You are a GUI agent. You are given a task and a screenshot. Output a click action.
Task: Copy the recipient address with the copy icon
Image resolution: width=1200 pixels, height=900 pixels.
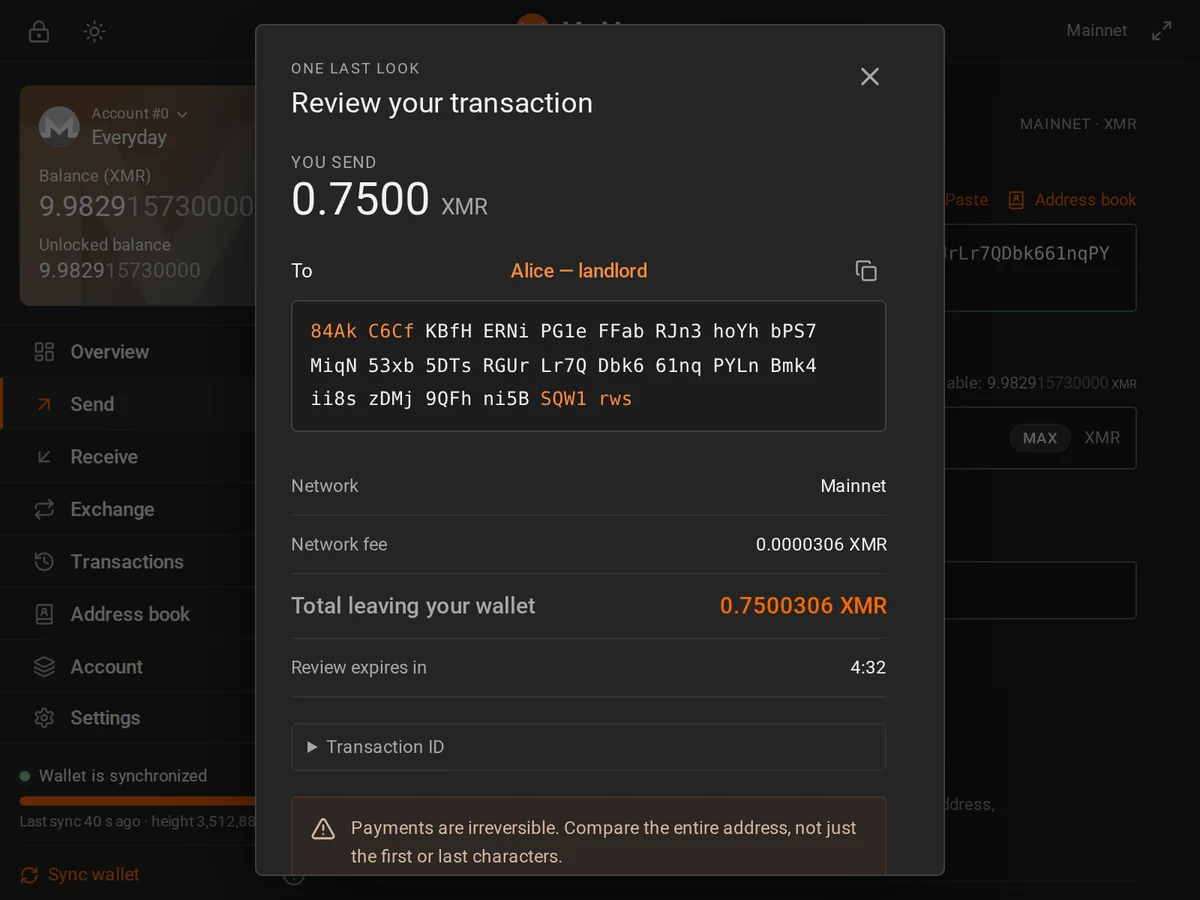pyautogui.click(x=866, y=271)
